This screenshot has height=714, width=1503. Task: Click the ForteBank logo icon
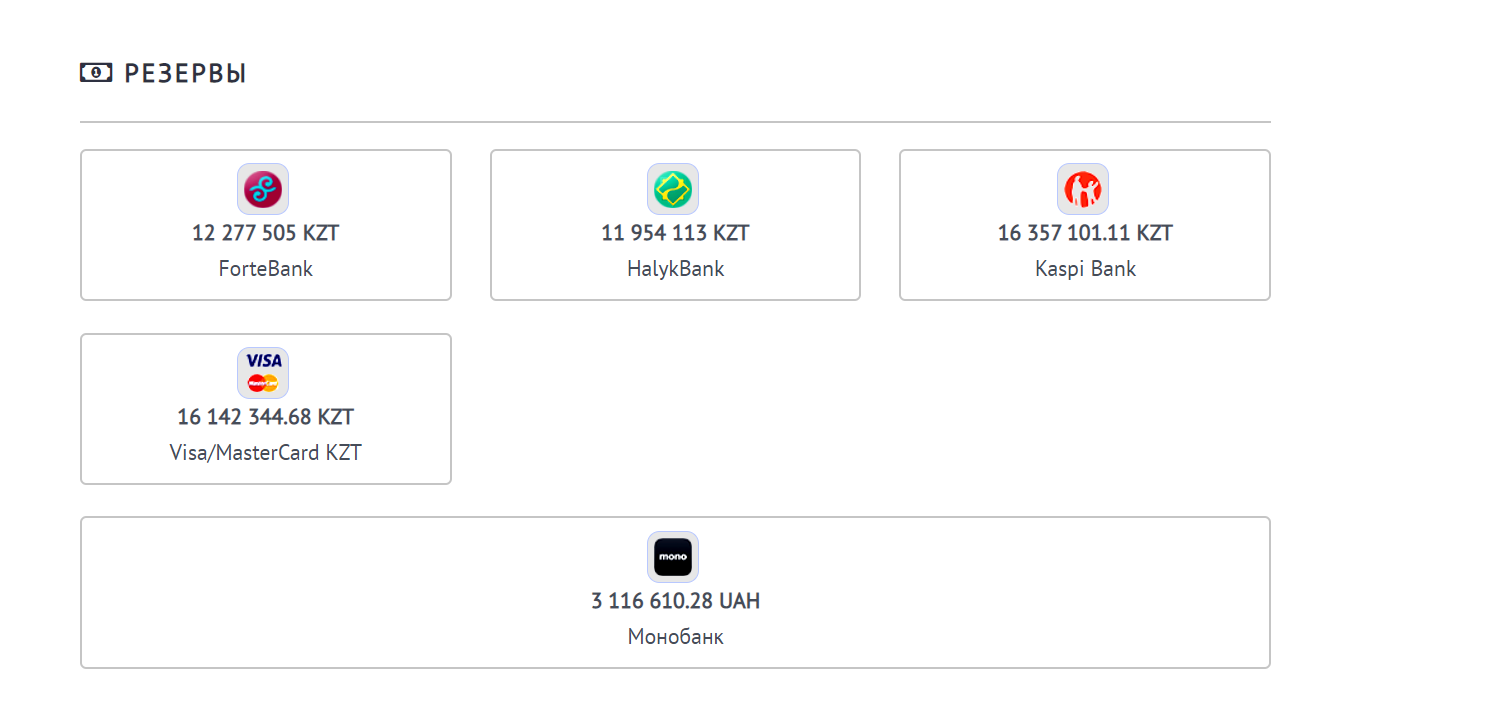pyautogui.click(x=263, y=189)
